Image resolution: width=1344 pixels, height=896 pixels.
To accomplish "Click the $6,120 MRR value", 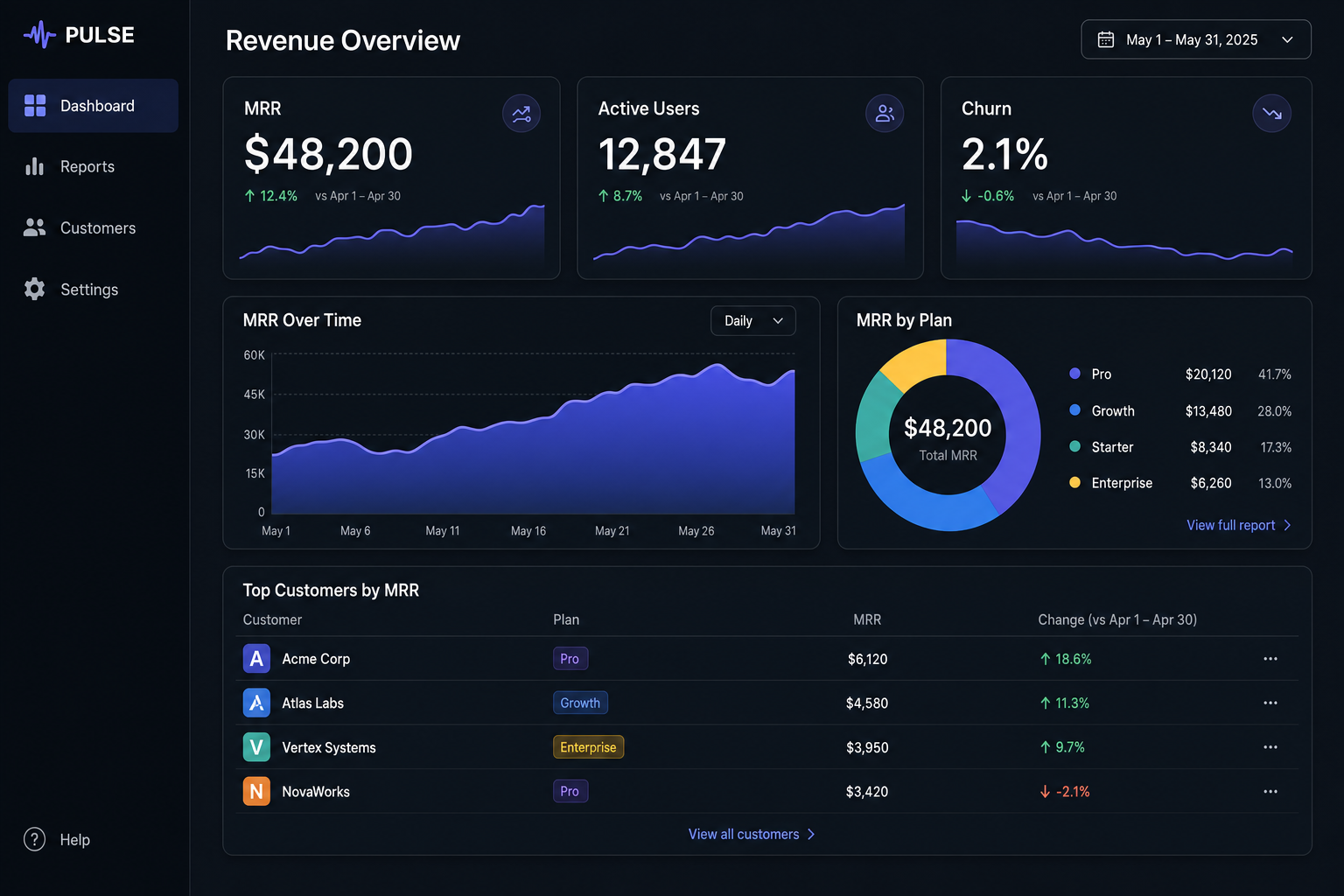I will tap(867, 659).
